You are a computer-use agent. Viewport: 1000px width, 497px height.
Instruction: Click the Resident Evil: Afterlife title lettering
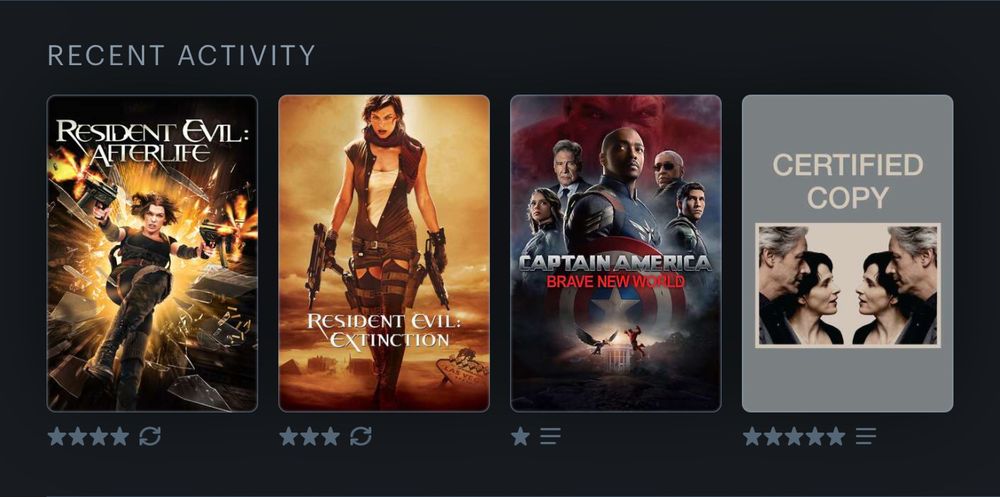tap(152, 140)
